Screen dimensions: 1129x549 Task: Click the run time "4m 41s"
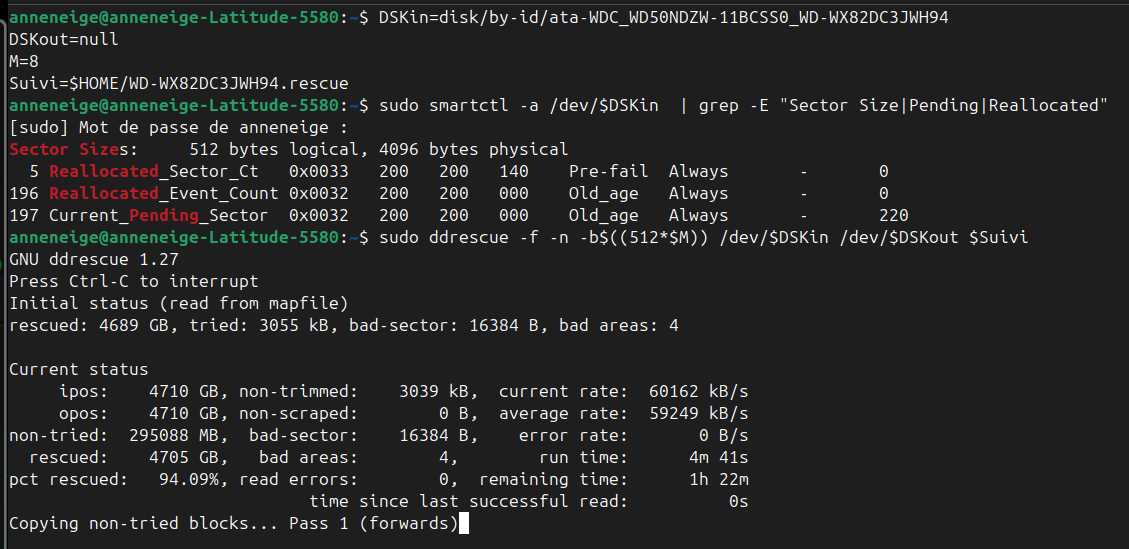719,458
